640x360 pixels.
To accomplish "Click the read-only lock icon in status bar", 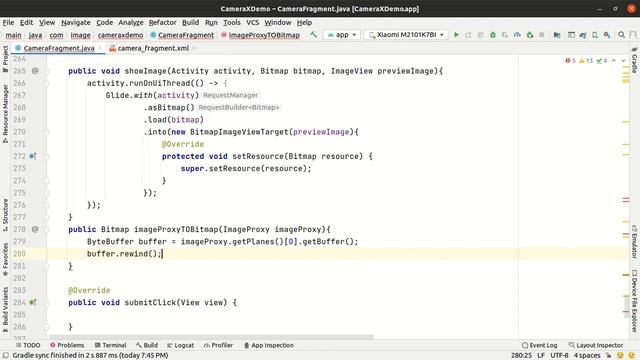I will point(608,356).
